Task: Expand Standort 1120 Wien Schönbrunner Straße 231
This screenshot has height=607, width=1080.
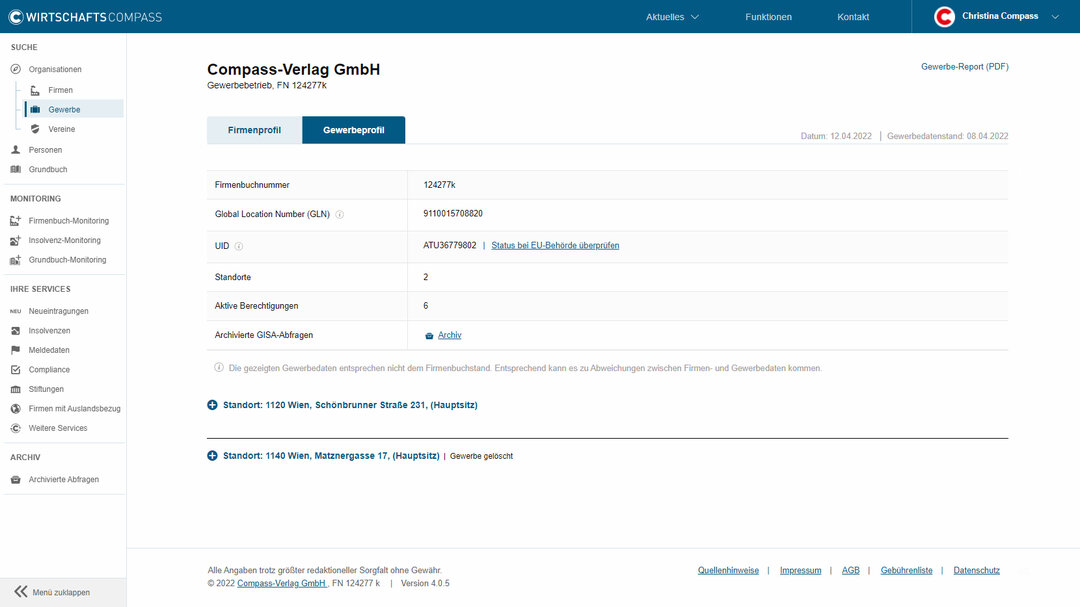Action: [212, 405]
